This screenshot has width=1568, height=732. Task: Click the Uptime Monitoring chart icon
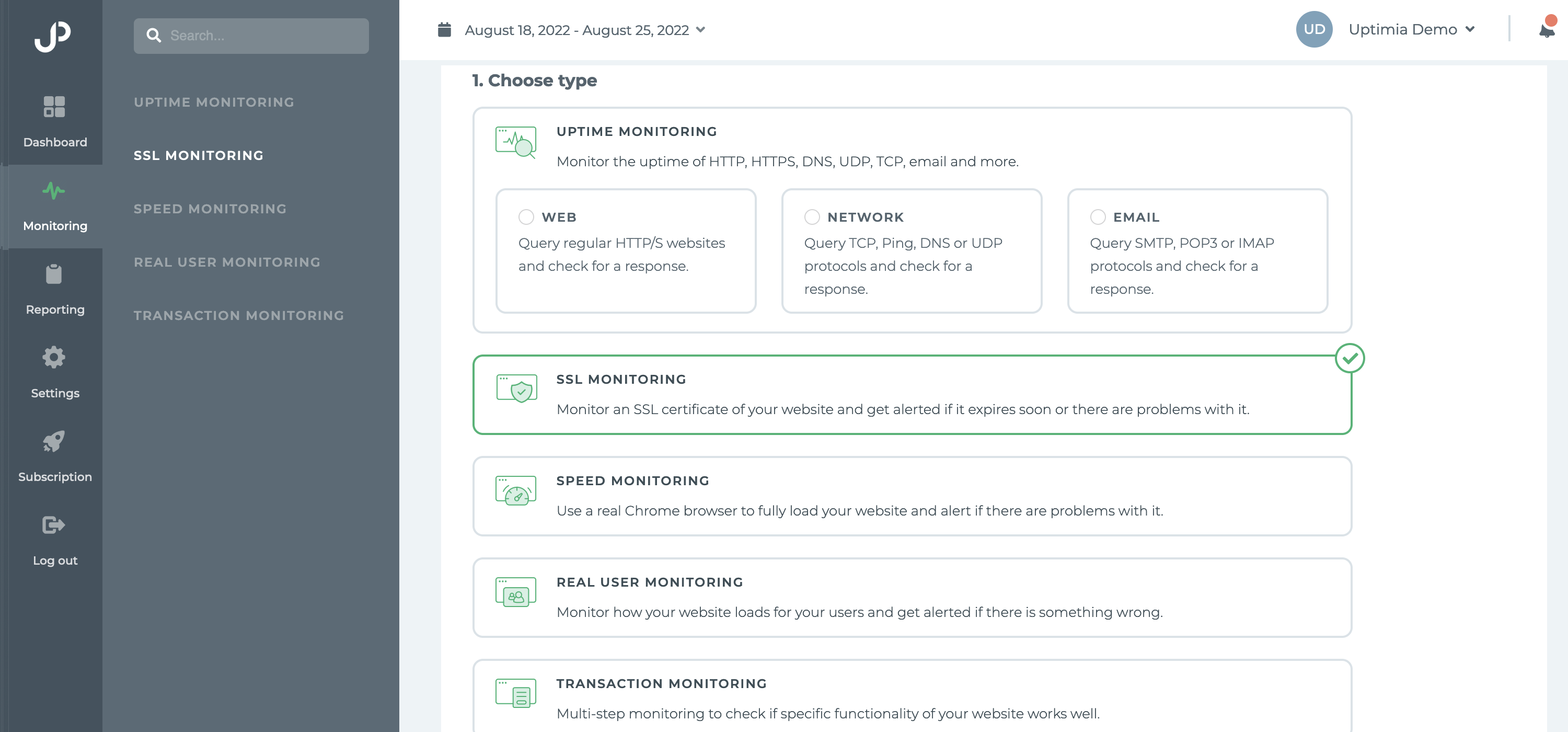[515, 142]
